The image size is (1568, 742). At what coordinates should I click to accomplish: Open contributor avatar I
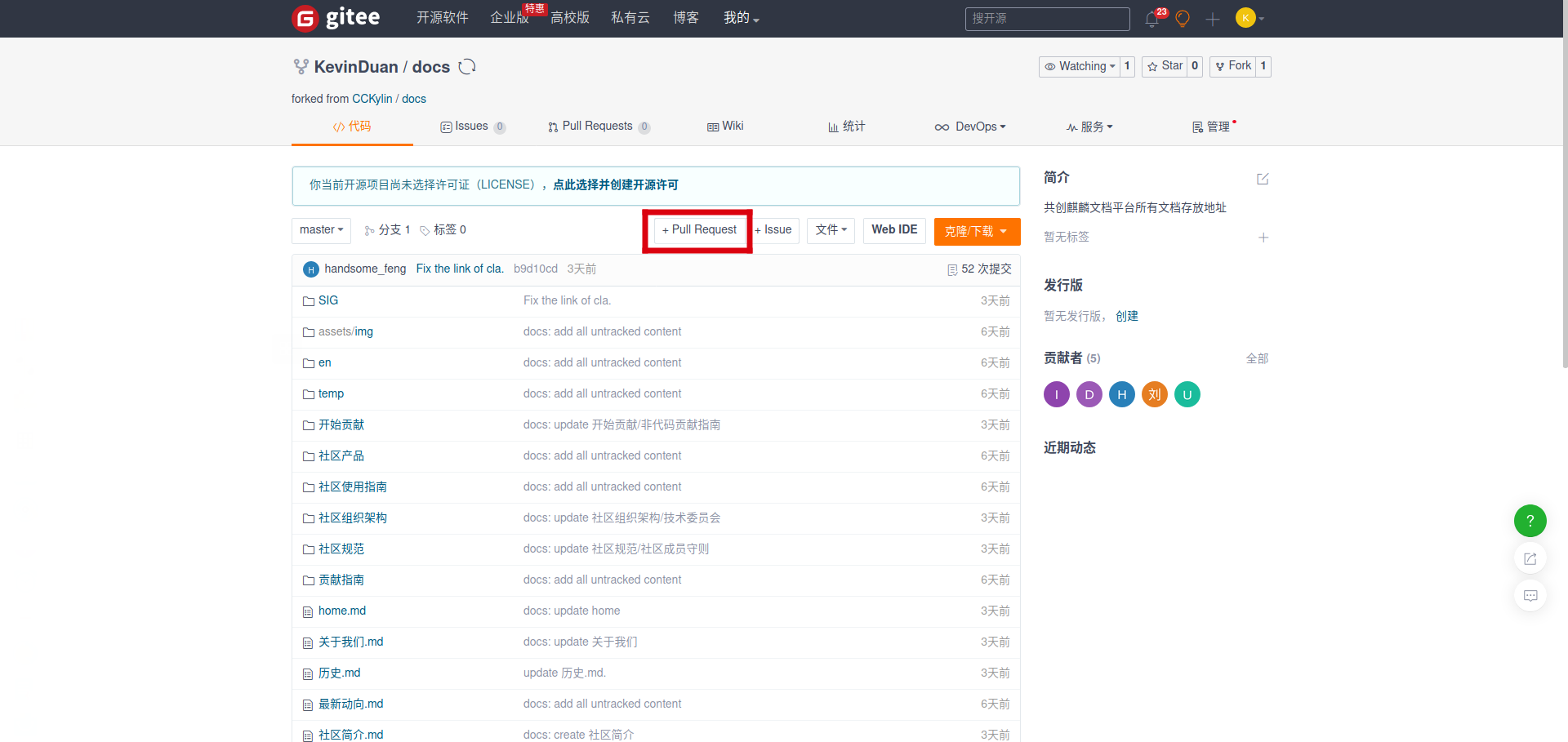tap(1057, 395)
